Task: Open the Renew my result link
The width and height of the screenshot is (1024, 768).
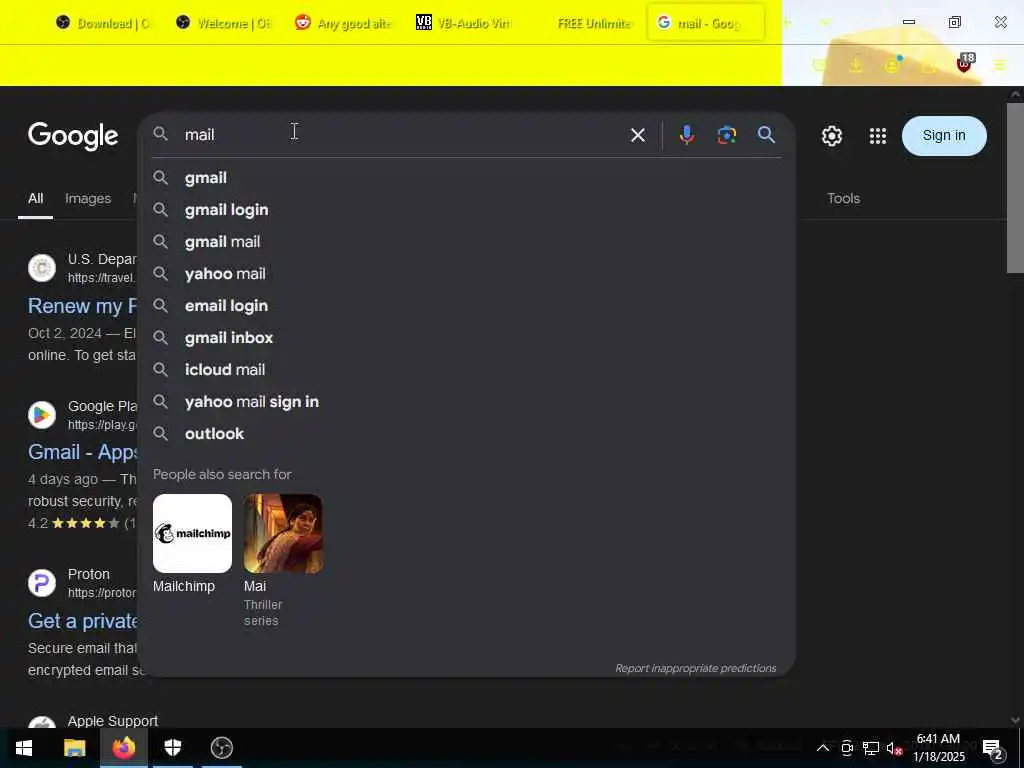Action: [x=82, y=306]
